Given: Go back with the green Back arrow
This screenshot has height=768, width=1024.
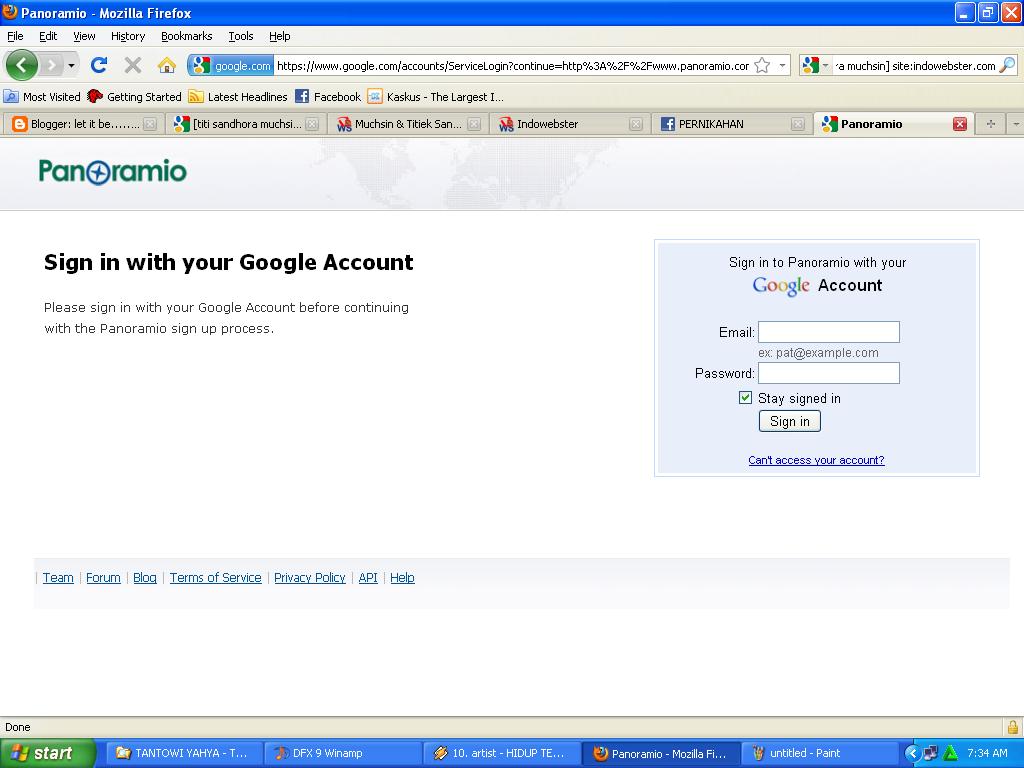Looking at the screenshot, I should [22, 65].
